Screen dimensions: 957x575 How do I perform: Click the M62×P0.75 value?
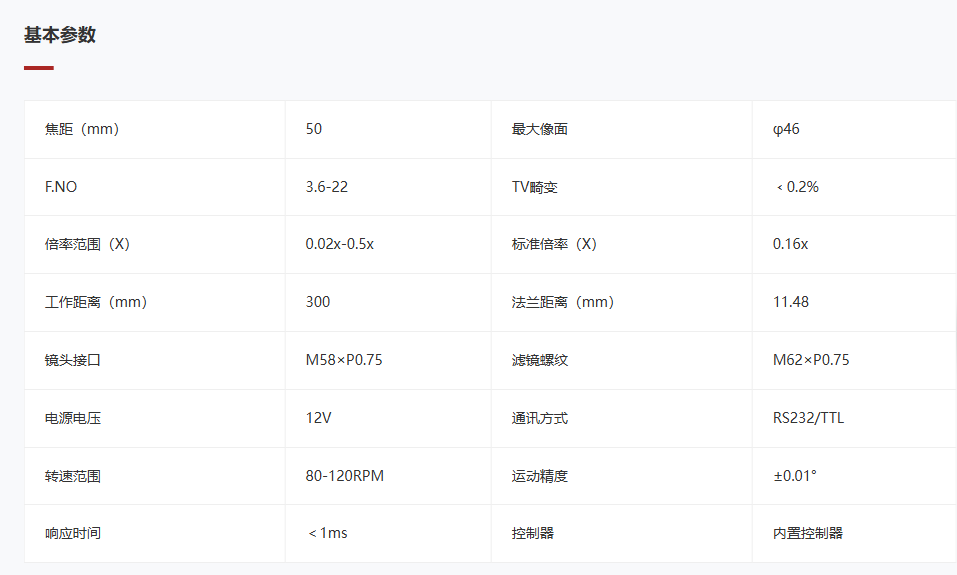click(811, 360)
